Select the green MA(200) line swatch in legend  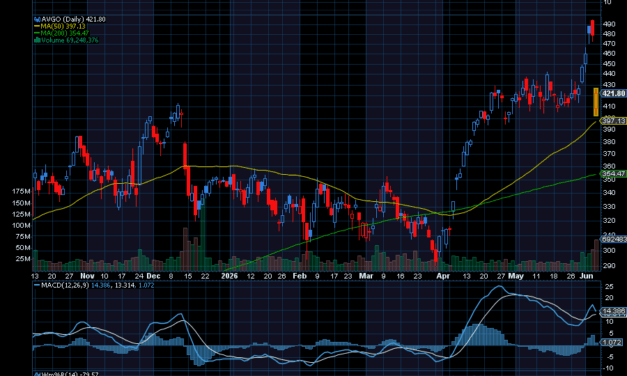pyautogui.click(x=37, y=33)
